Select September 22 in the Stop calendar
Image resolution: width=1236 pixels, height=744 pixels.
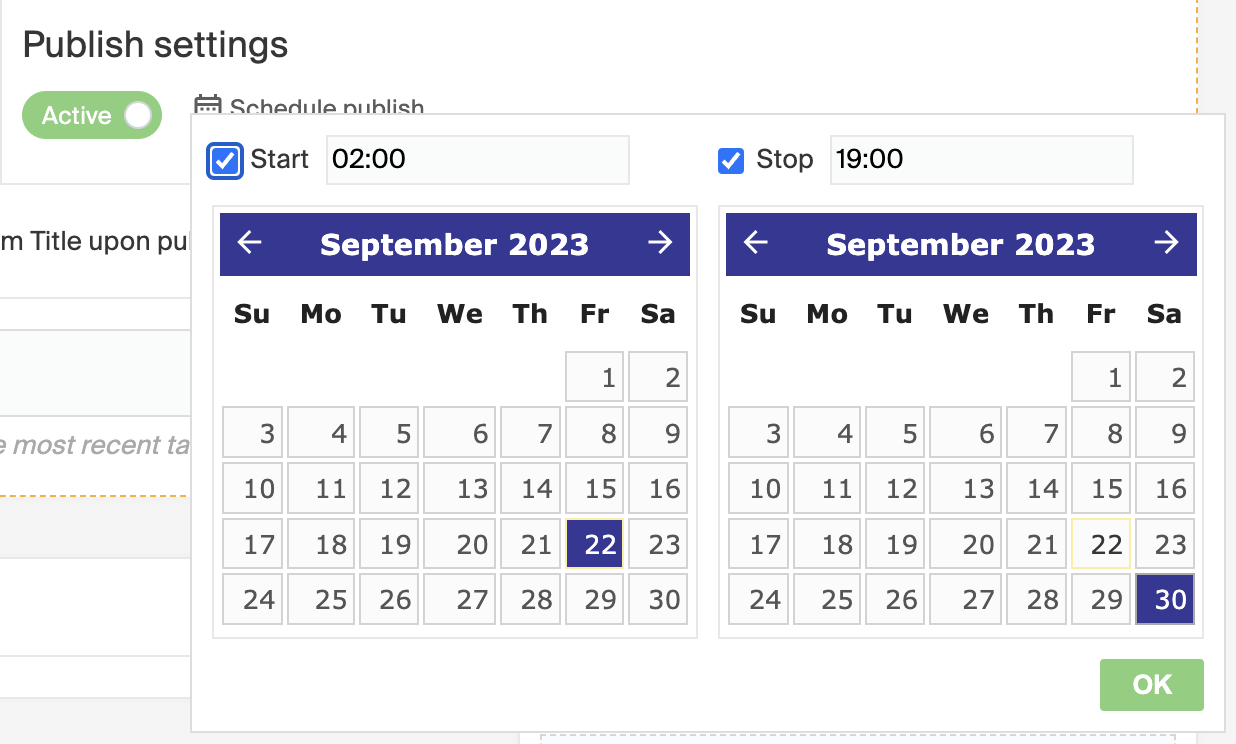coord(1101,544)
